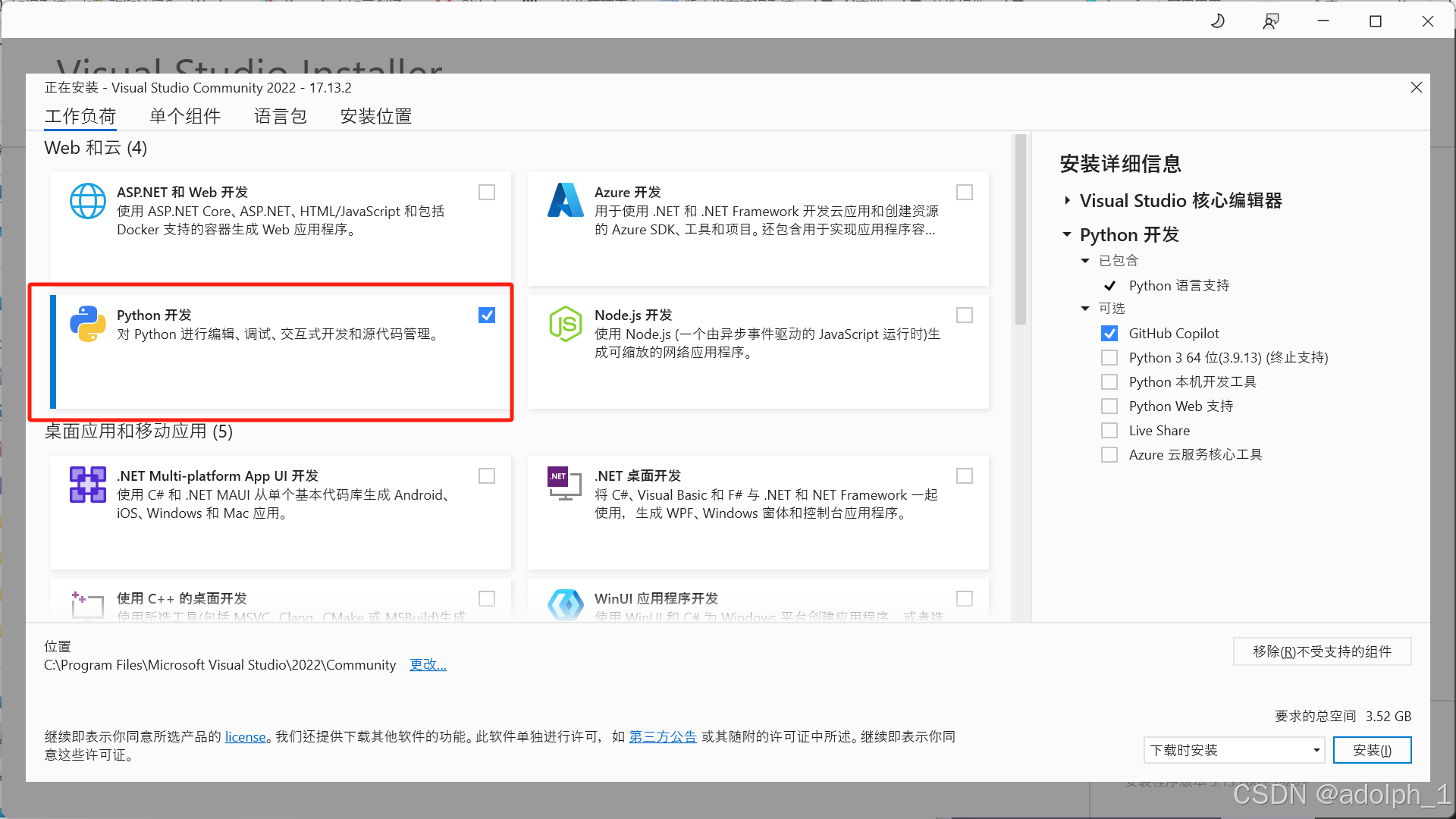Screen dimensions: 1456x819
Task: Click the Node.js hexagon workload icon
Action: click(x=566, y=324)
